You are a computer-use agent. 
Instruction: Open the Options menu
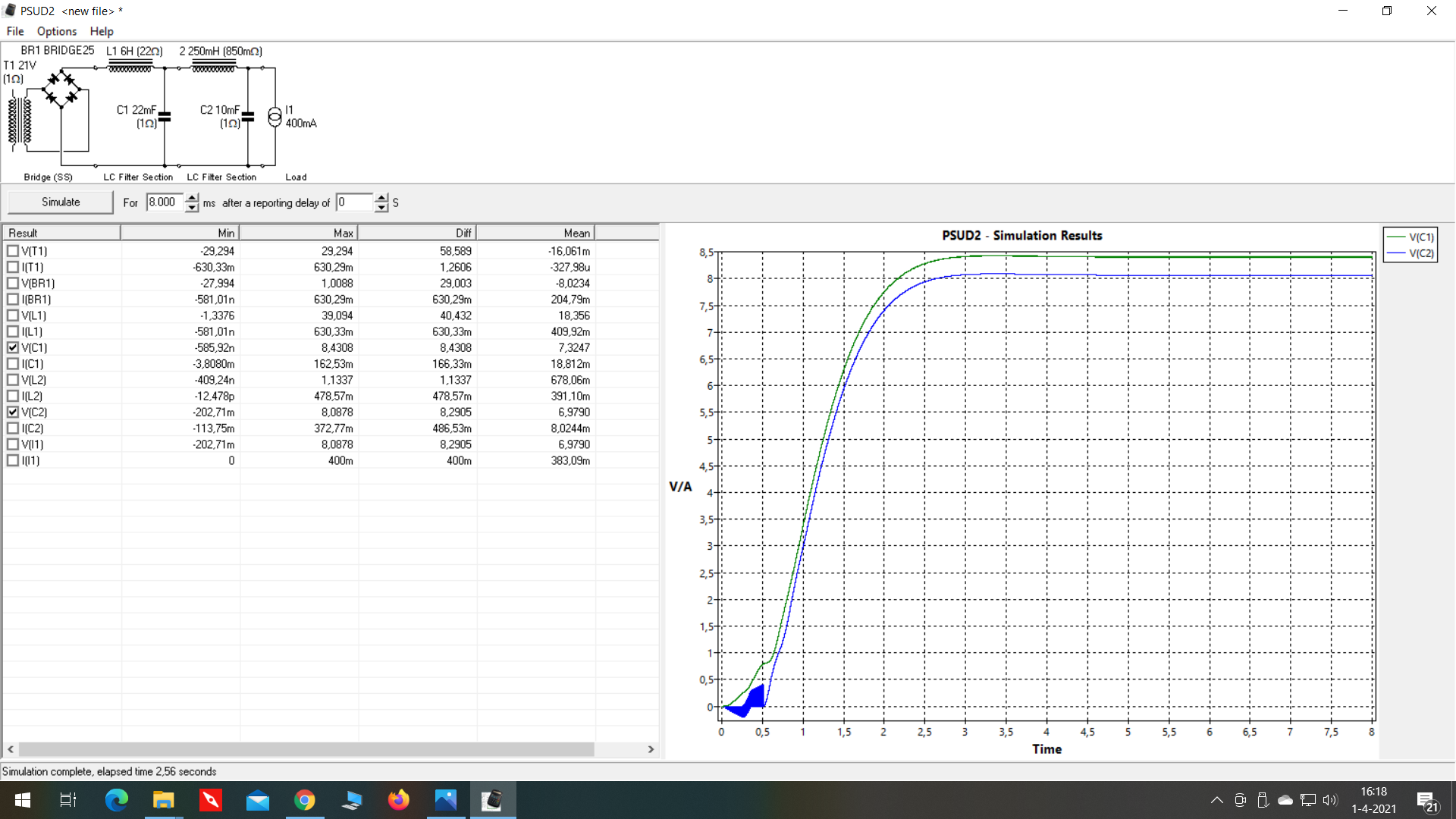click(57, 31)
